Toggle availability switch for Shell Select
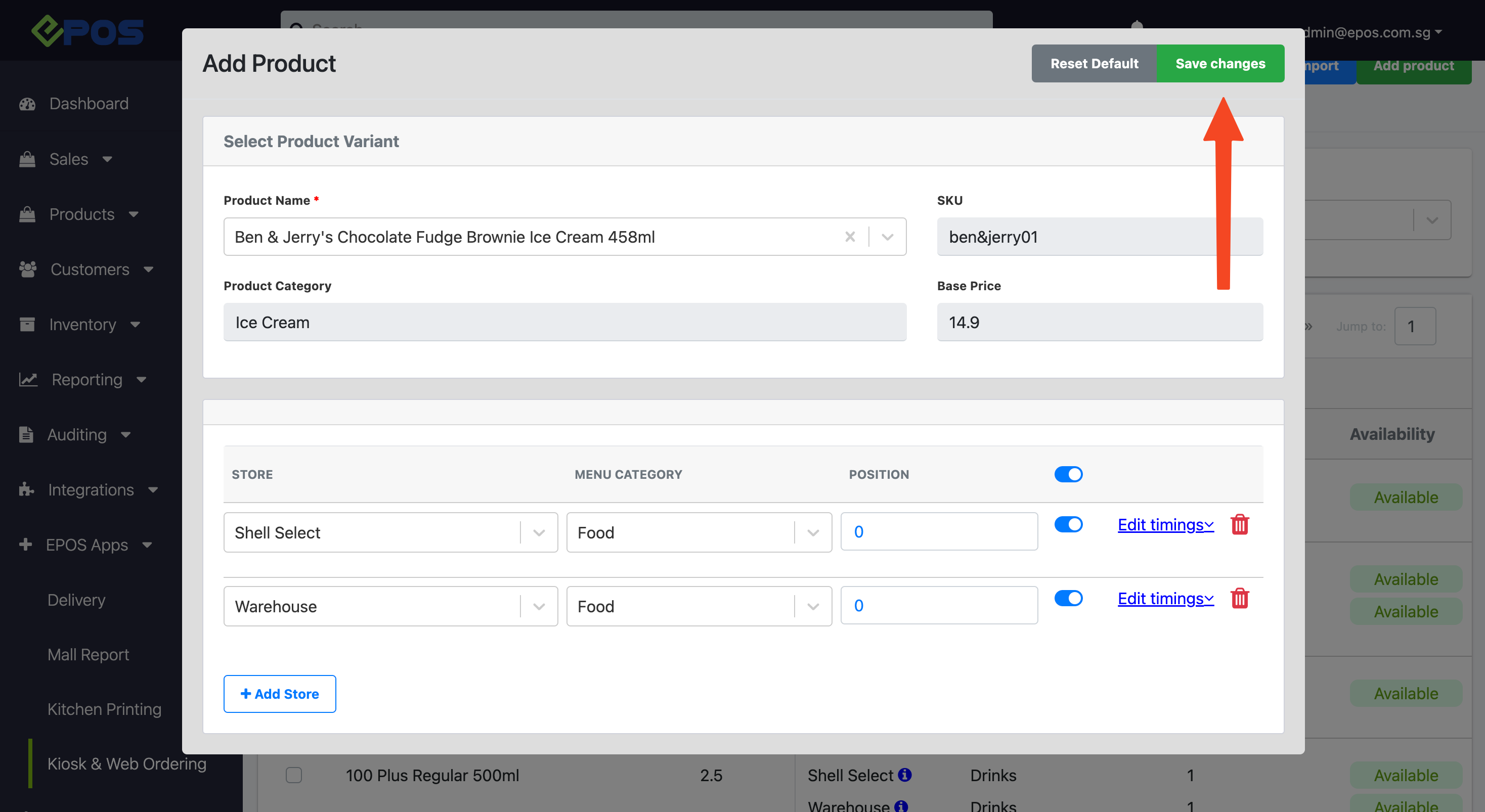The image size is (1485, 812). coord(1068,524)
